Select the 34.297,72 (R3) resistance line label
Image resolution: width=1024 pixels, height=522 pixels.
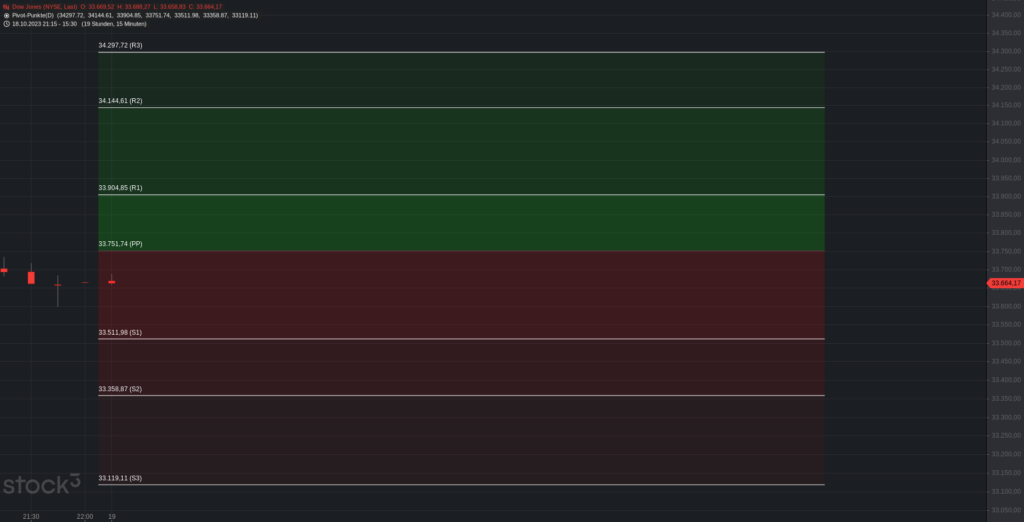[120, 46]
